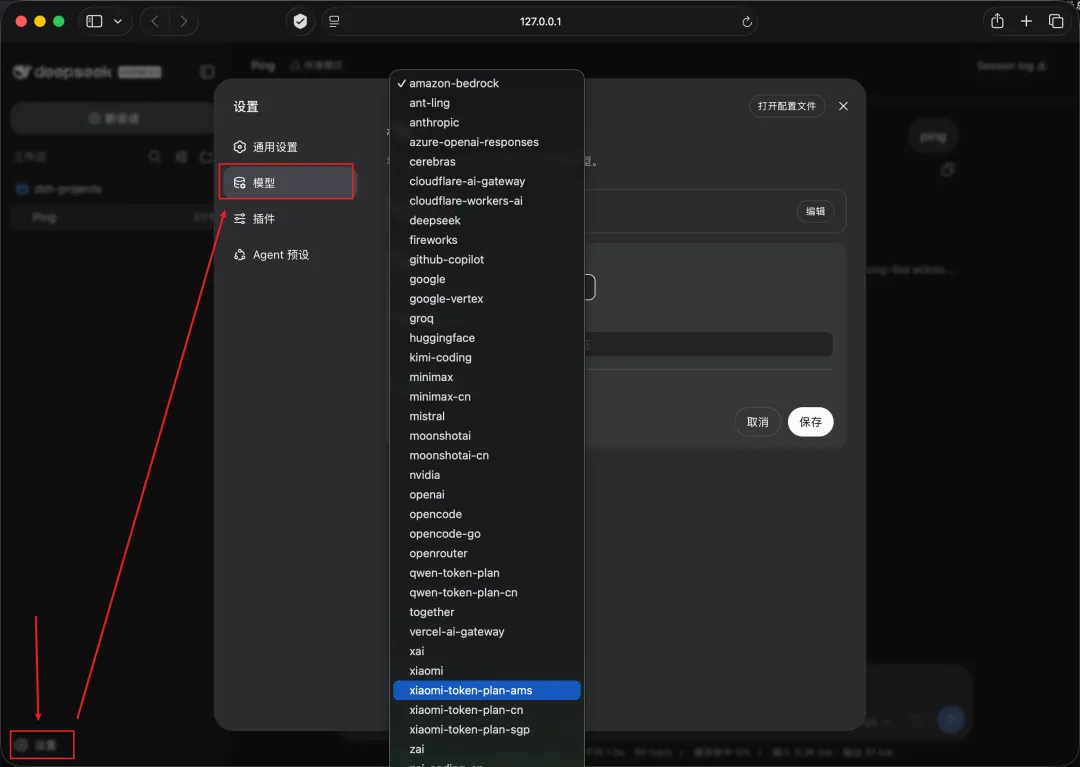Select cloudflare-ai-gateway option
This screenshot has height=767, width=1080.
coord(486,181)
